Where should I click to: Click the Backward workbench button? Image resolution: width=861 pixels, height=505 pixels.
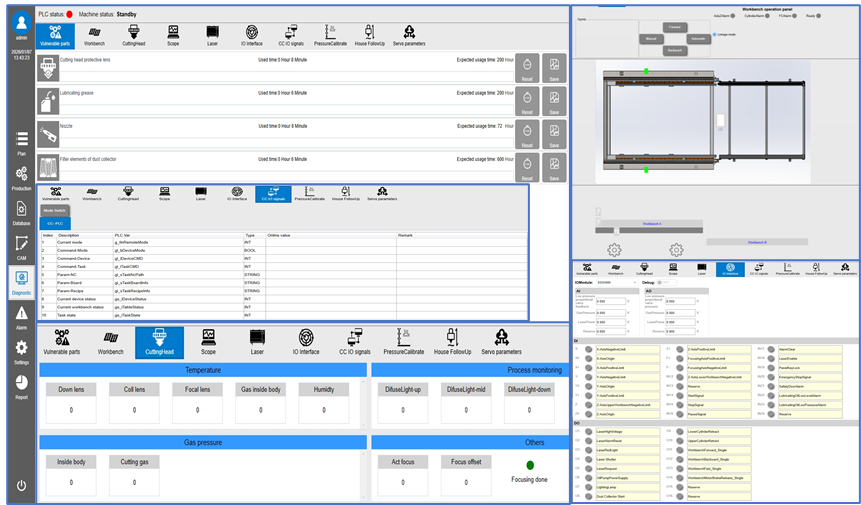(675, 50)
